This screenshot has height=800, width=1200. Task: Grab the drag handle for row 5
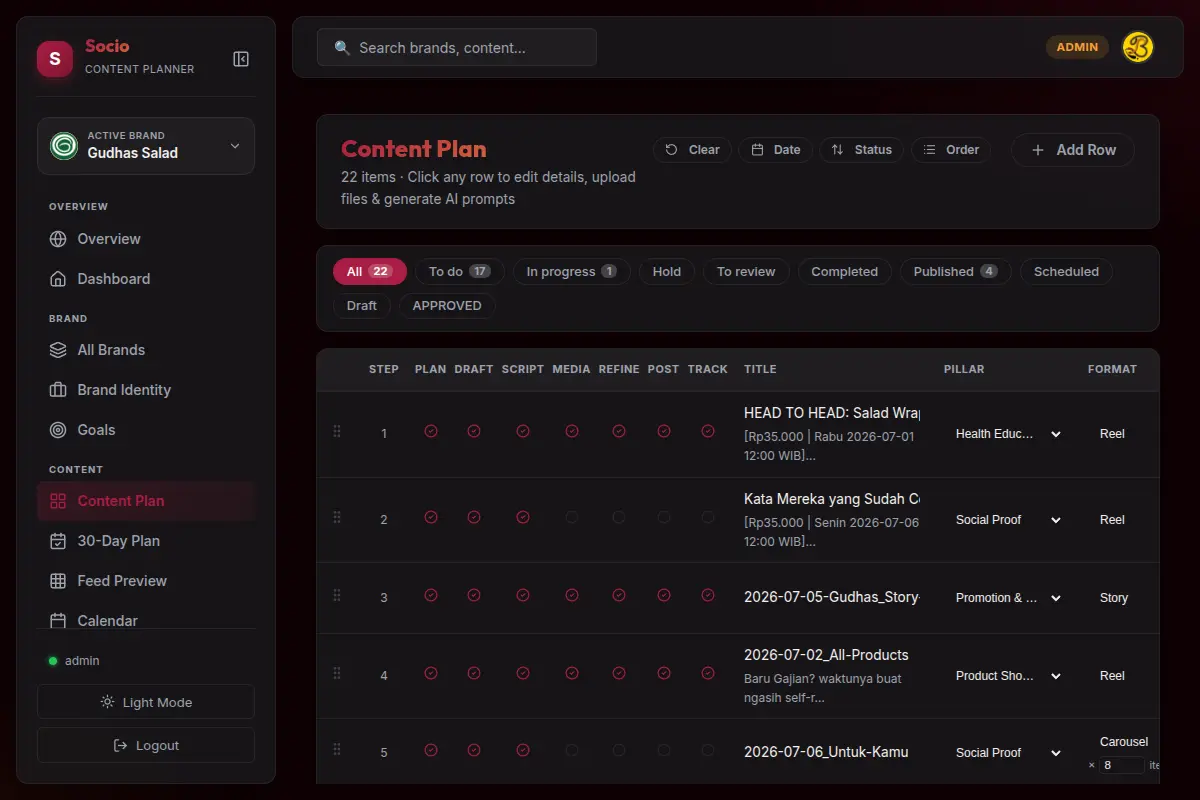tap(337, 749)
